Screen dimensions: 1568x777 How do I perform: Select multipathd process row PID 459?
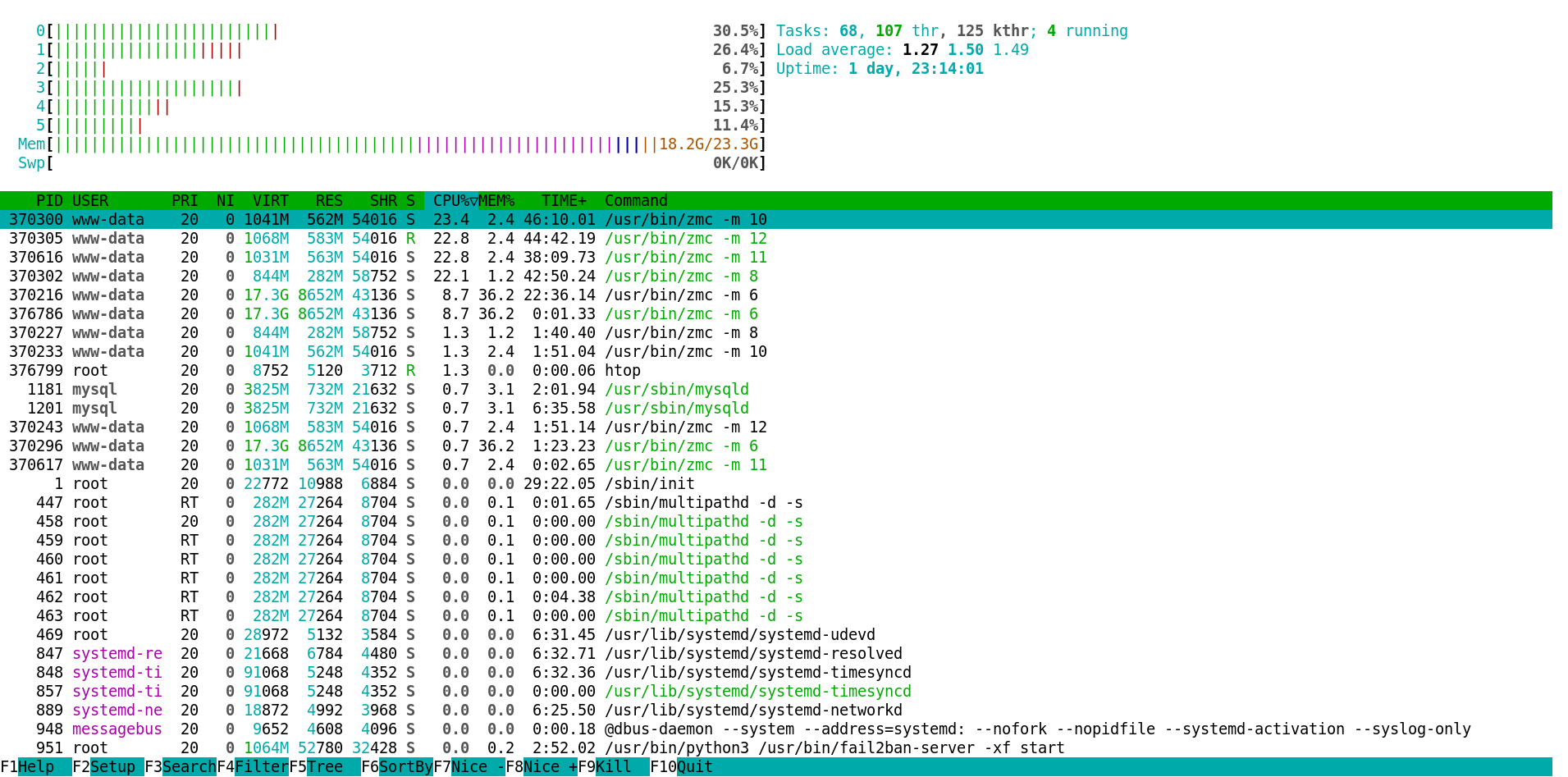[x=776, y=541]
